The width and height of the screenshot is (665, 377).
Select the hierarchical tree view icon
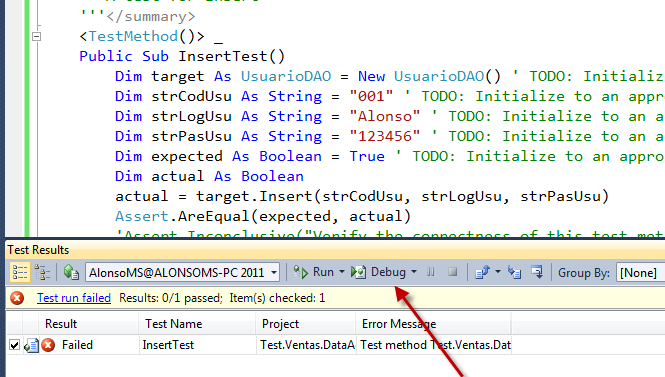(x=42, y=272)
